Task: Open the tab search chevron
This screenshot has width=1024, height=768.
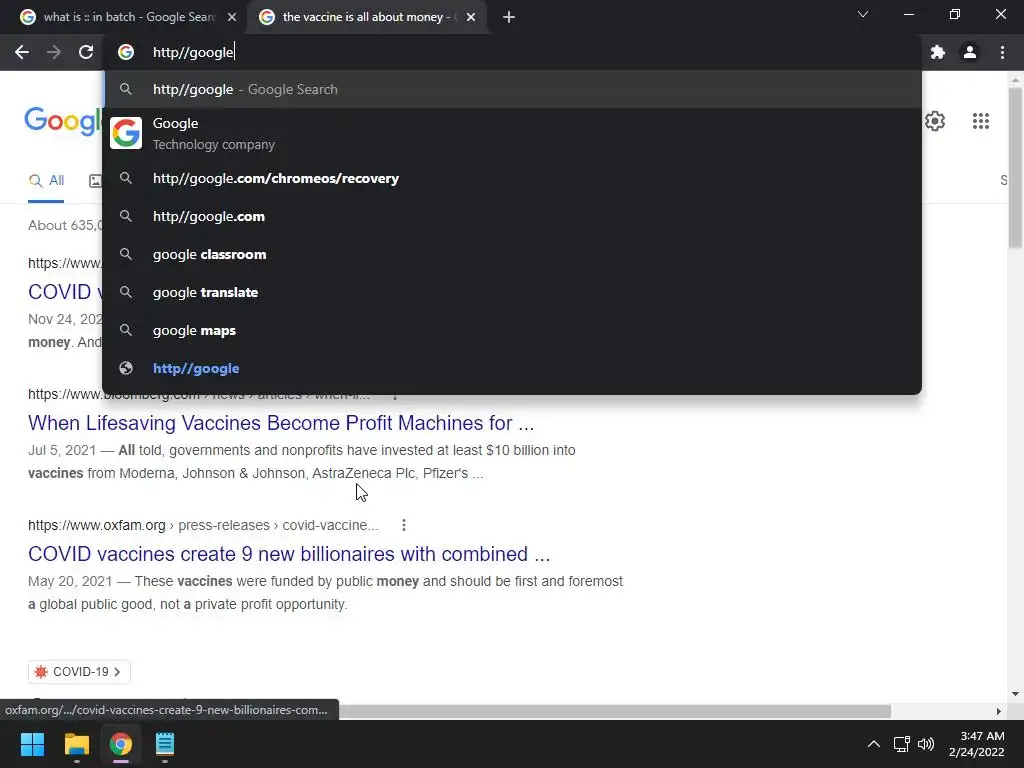Action: tap(863, 14)
